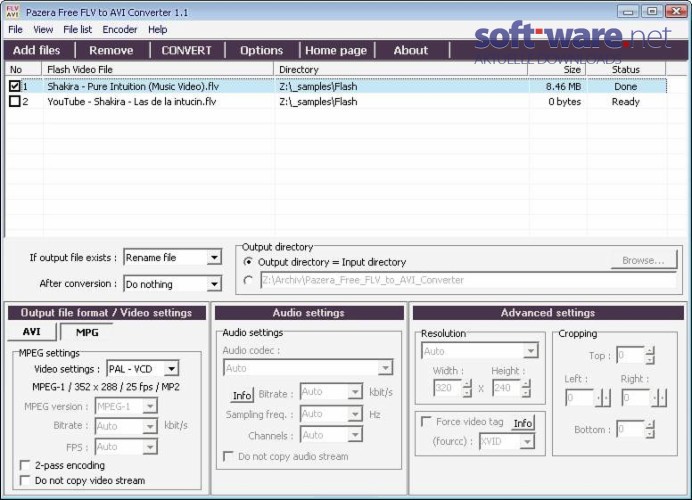
Task: Click the Cropping Top value field
Action: point(631,355)
